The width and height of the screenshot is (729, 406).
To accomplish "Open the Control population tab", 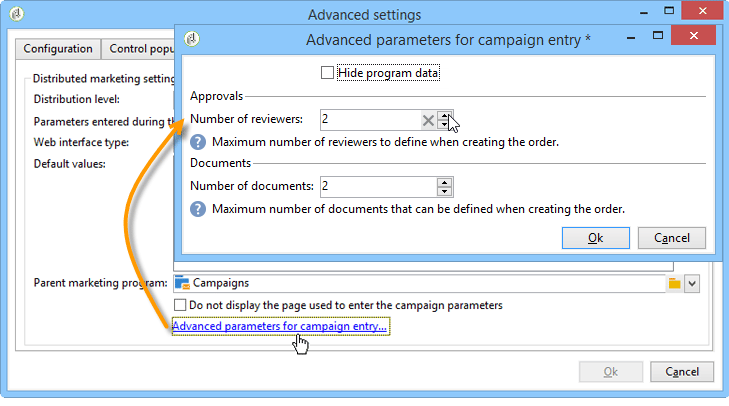I will pyautogui.click(x=139, y=49).
